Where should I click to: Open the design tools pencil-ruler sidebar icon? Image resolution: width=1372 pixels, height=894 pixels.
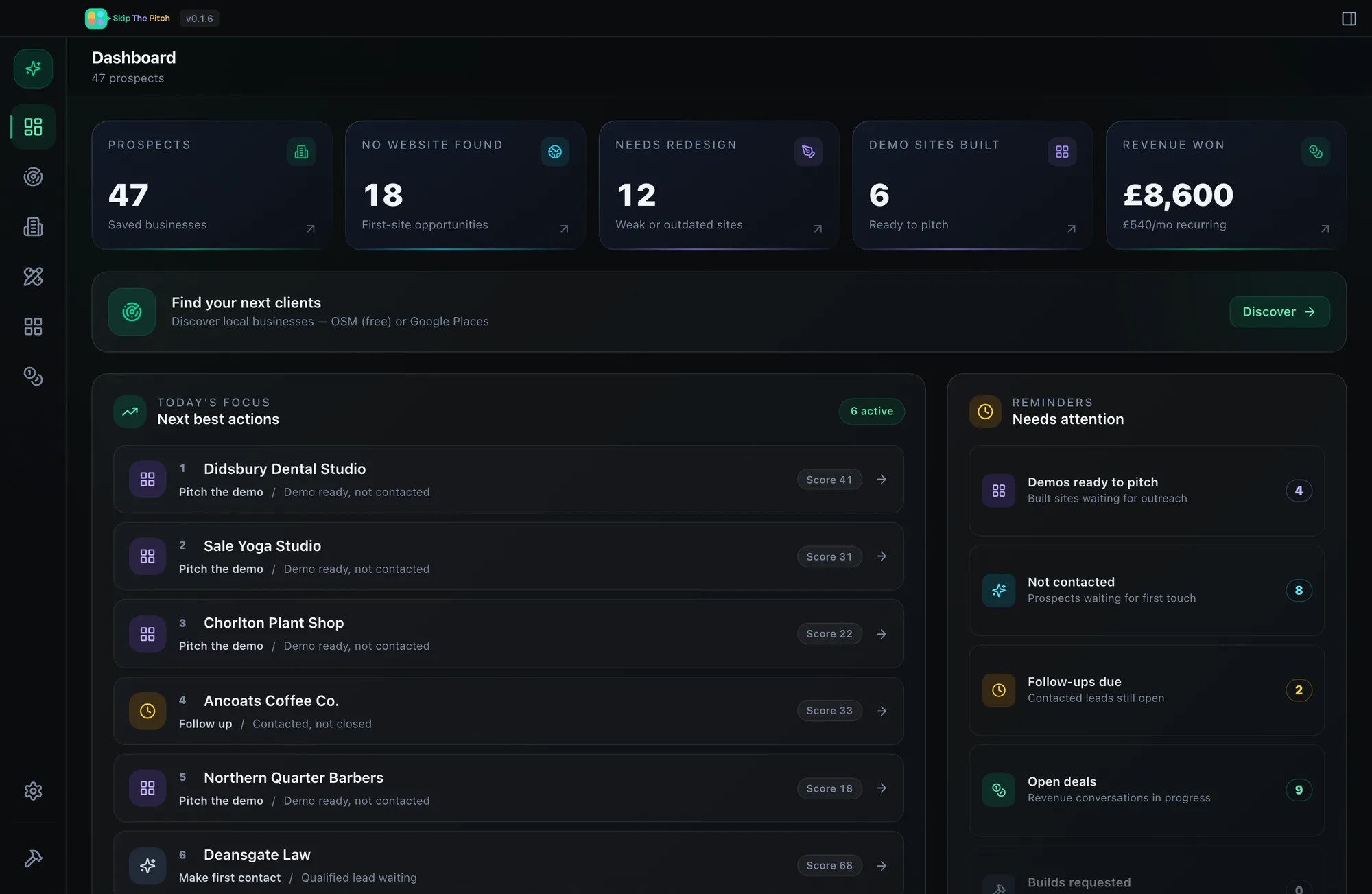click(x=33, y=277)
